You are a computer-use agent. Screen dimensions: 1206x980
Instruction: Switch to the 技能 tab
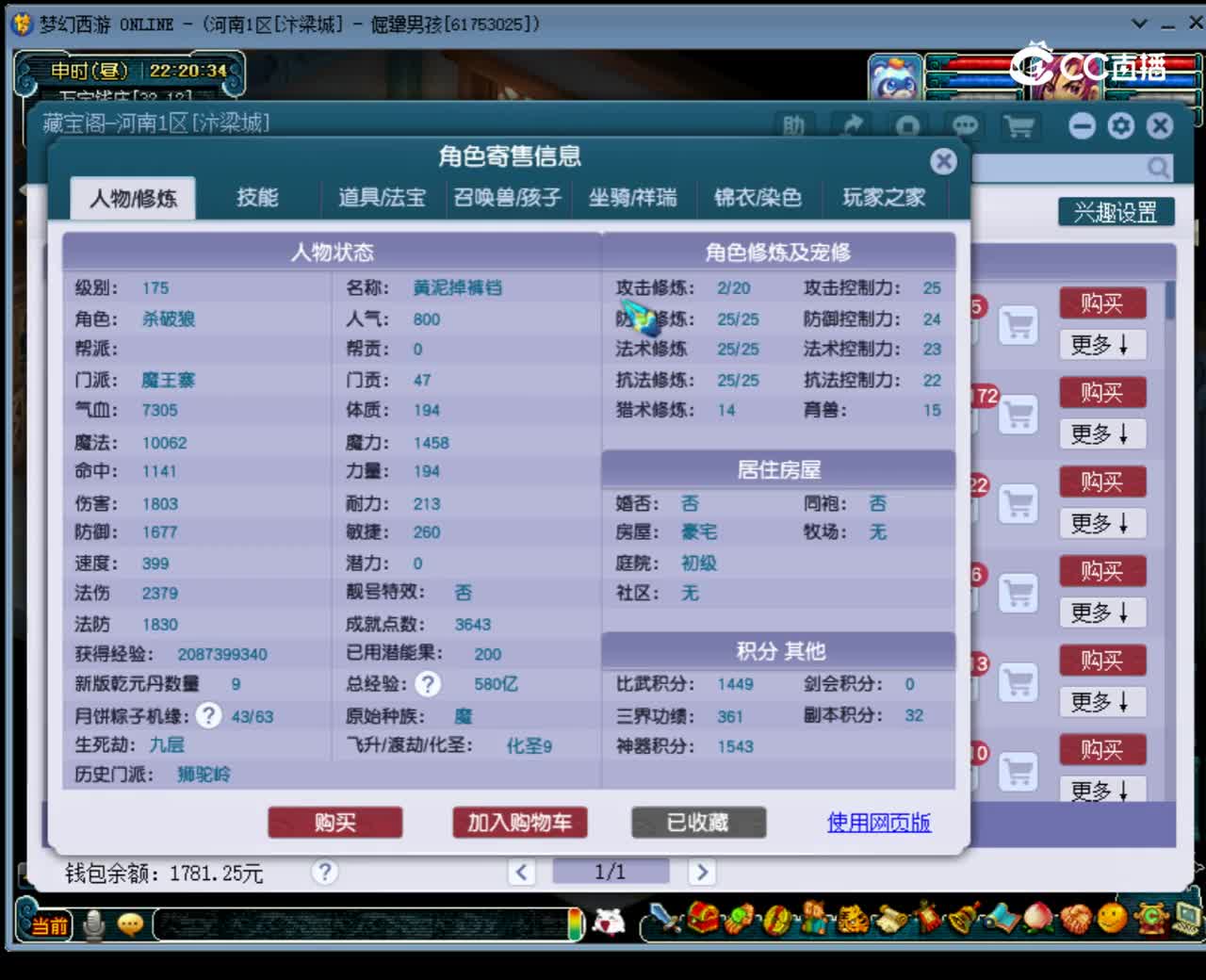click(x=257, y=197)
